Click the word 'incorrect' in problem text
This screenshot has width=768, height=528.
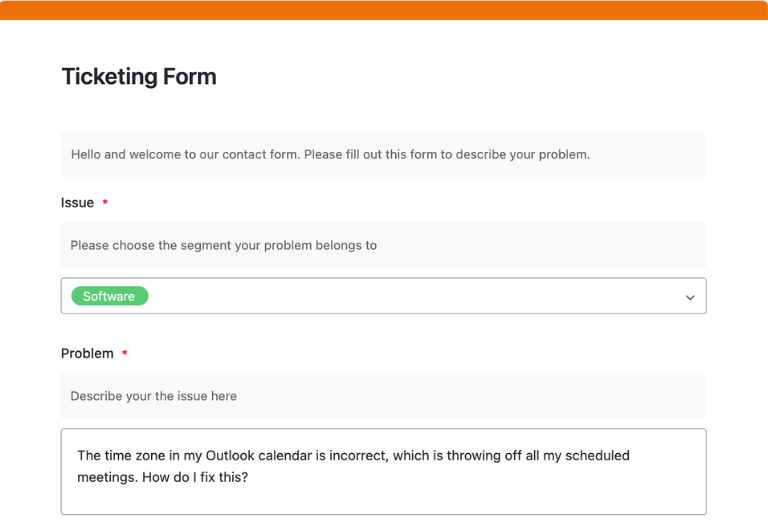356,456
